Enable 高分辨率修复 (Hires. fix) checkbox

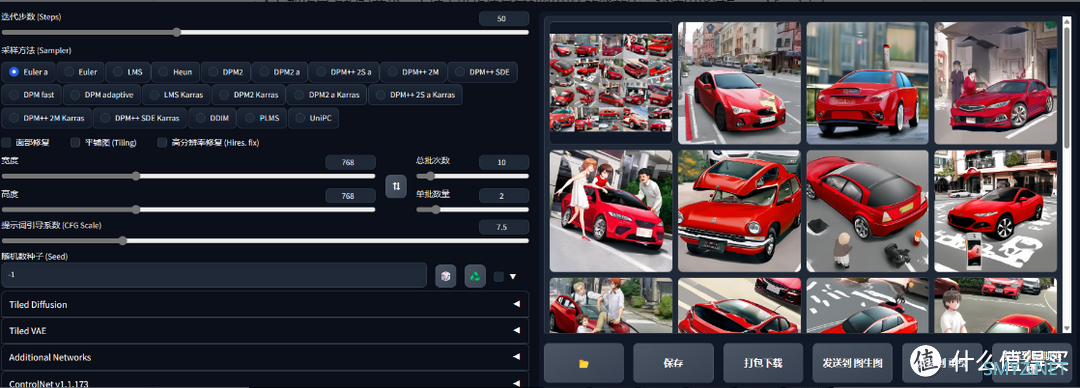[x=163, y=143]
